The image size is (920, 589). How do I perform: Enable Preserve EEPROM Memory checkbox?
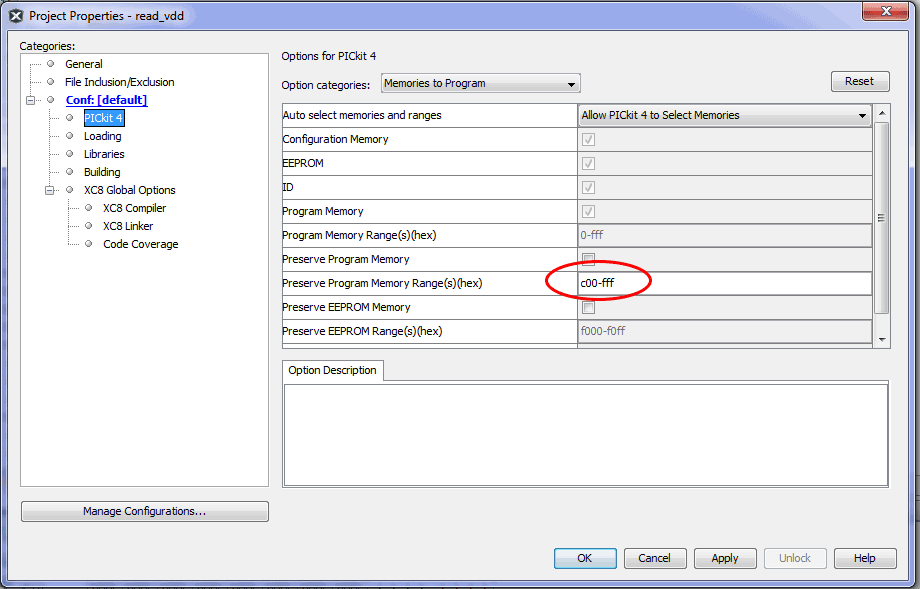588,307
